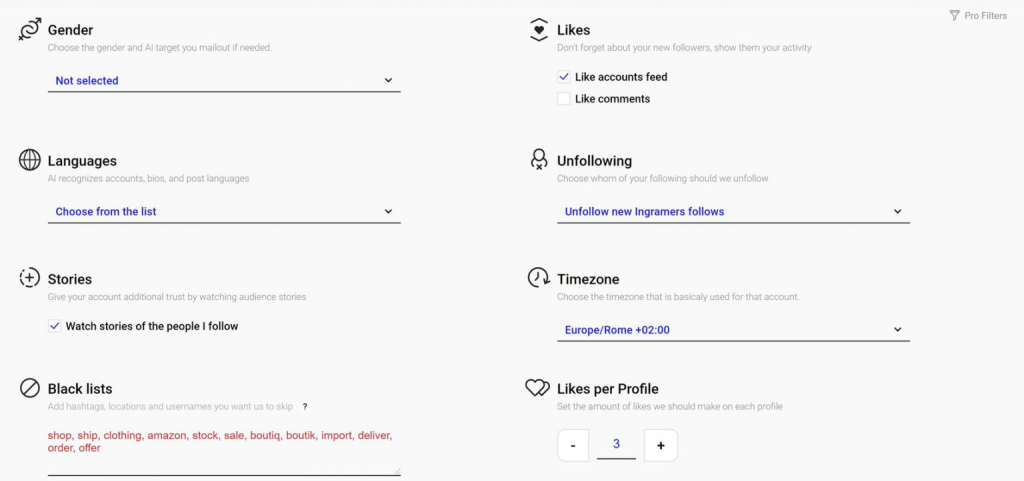Click the Pro Filters funnel icon
Image resolution: width=1024 pixels, height=481 pixels.
tap(954, 15)
